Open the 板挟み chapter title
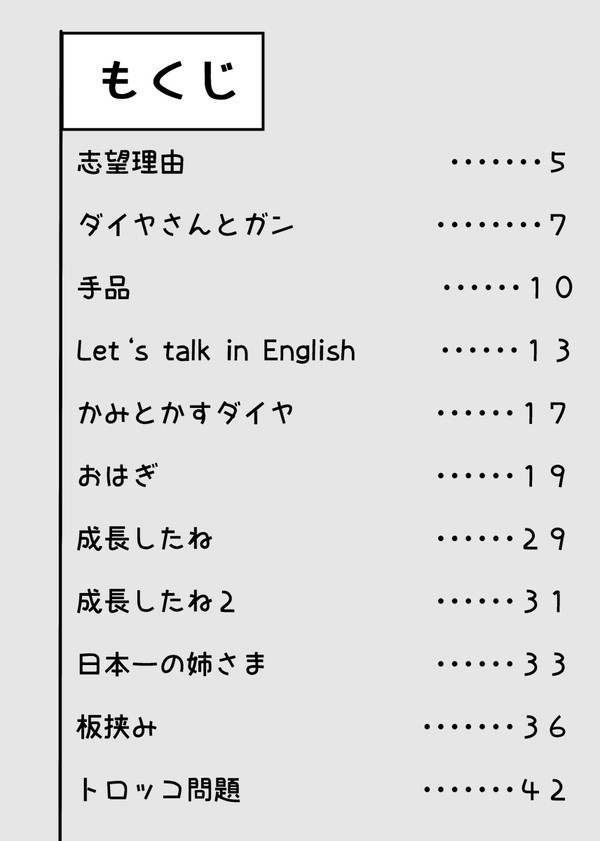The height and width of the screenshot is (841, 600). pyautogui.click(x=117, y=727)
